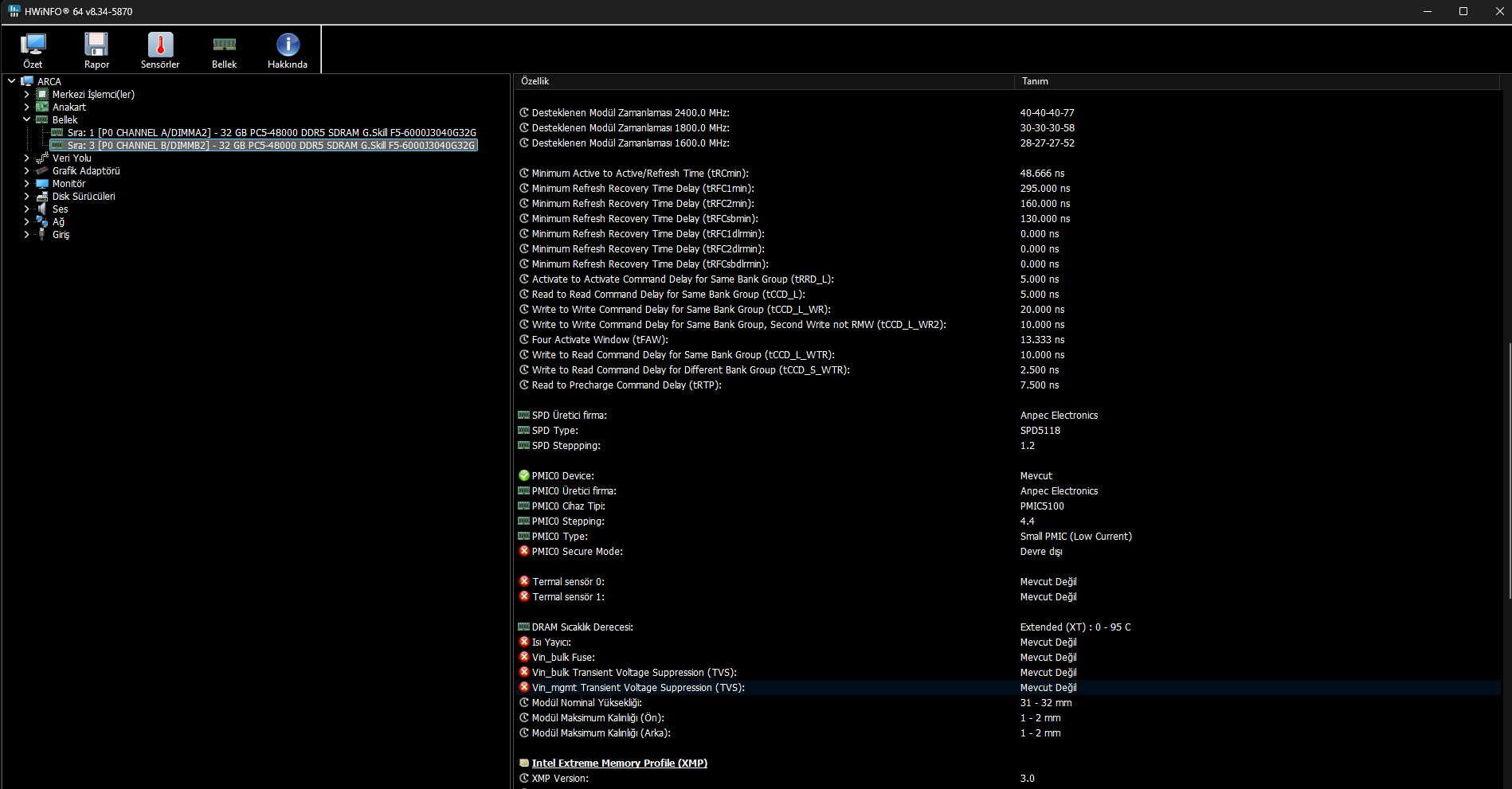
Task: Click clock icon beside Four Activate Window (tFAW)
Action: pyautogui.click(x=524, y=339)
